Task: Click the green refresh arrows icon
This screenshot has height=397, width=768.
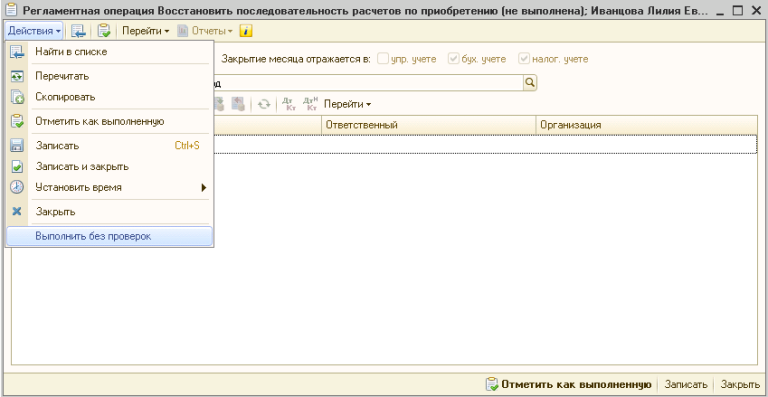Action: (264, 104)
